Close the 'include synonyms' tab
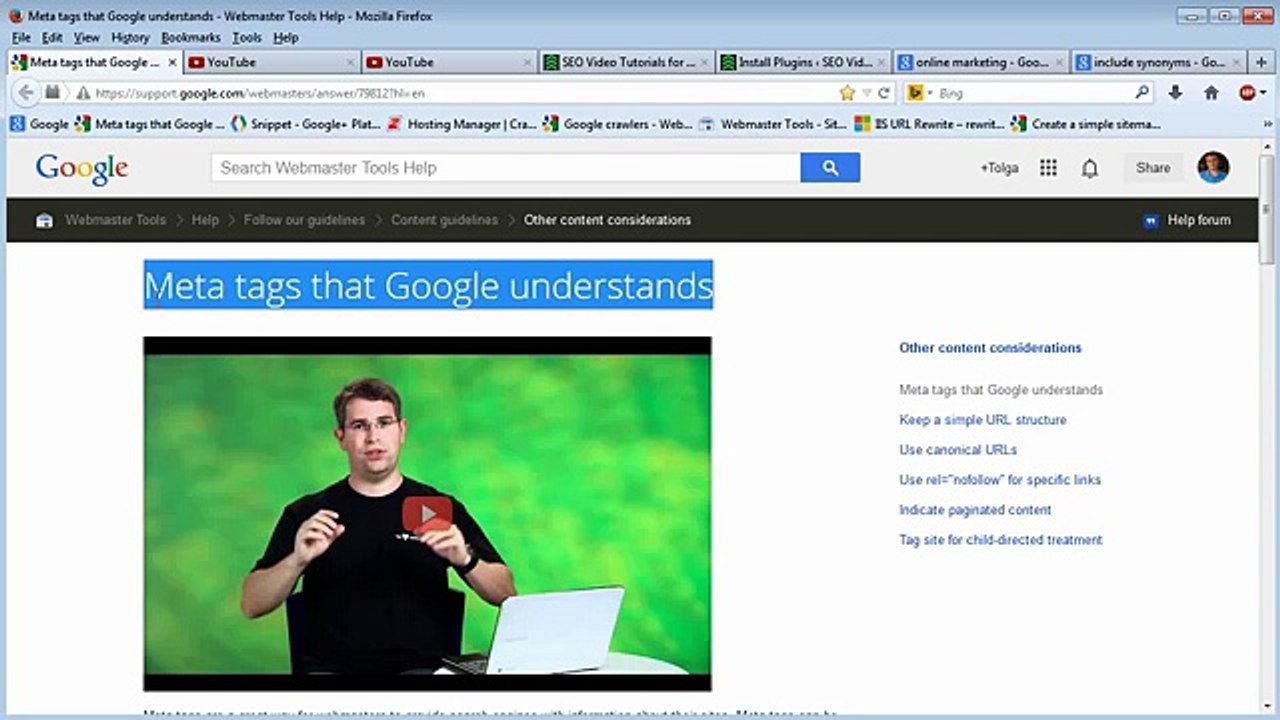Screen dimensions: 1280x720 (x=1237, y=62)
